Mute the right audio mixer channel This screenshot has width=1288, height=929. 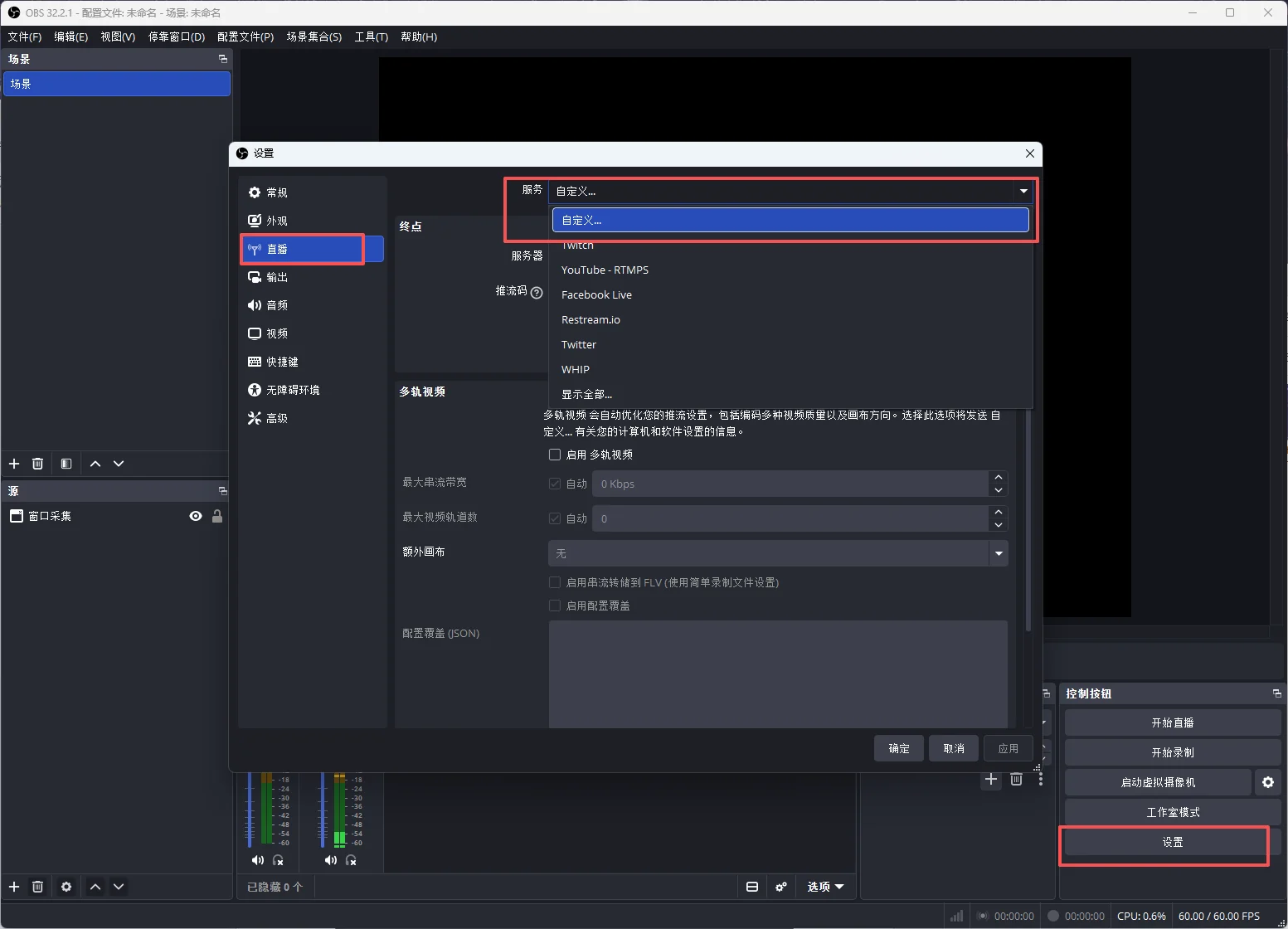pos(330,860)
